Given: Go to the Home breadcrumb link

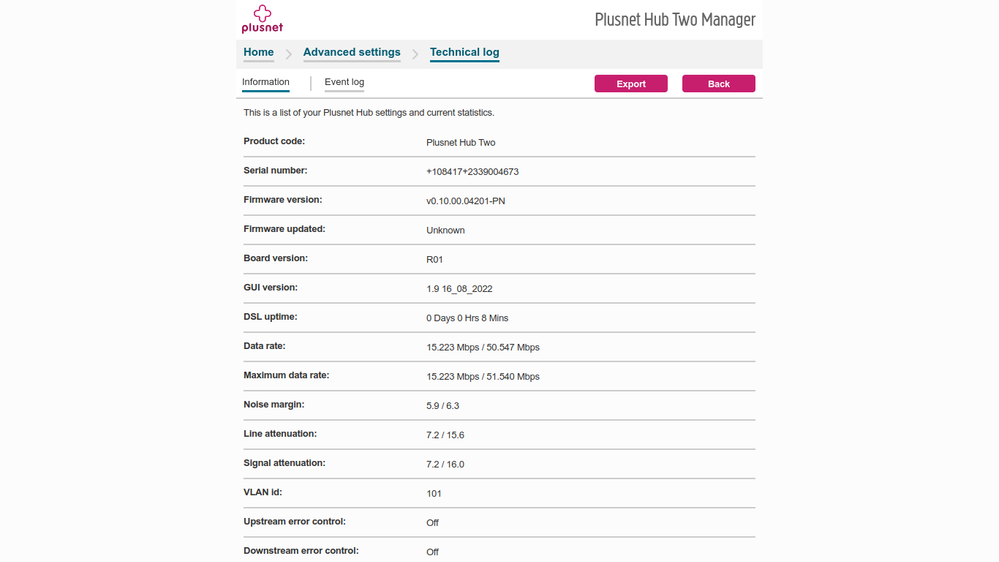Looking at the screenshot, I should 258,52.
